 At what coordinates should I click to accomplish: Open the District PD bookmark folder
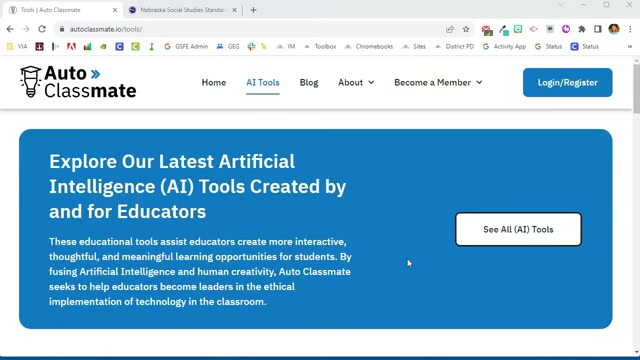(454, 47)
